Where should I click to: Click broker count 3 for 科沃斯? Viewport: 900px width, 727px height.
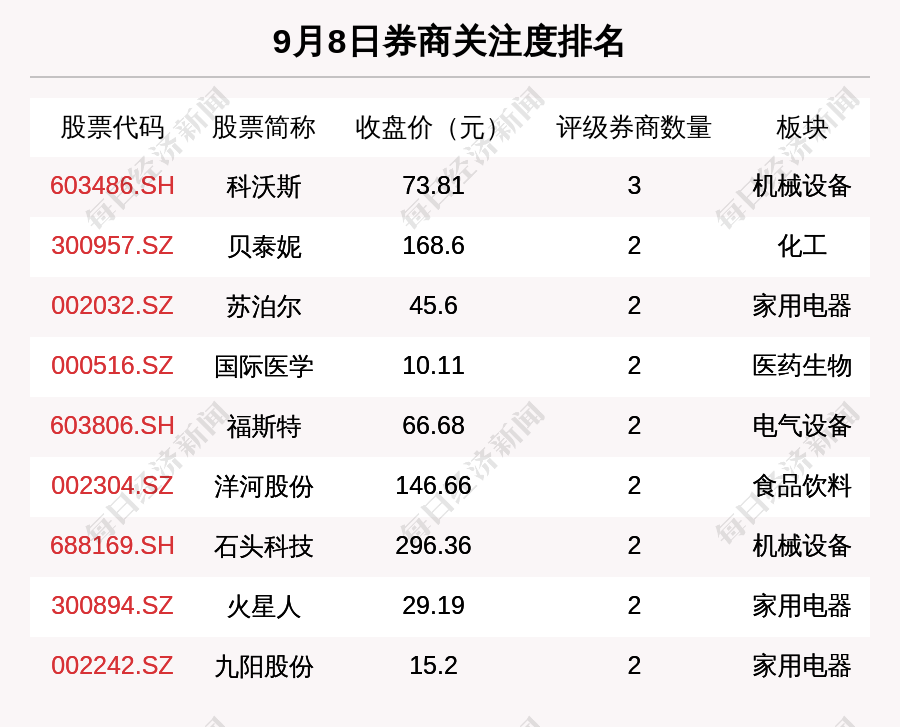click(x=634, y=186)
